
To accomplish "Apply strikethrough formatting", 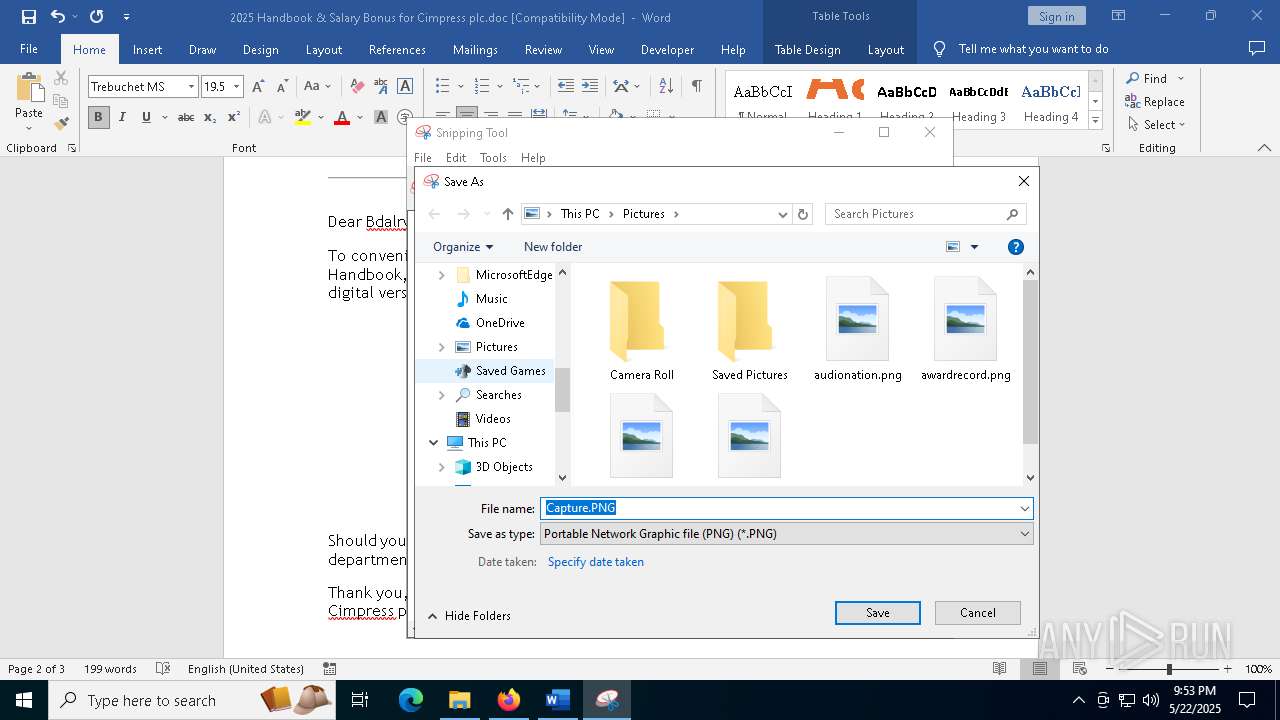I will click(185, 117).
